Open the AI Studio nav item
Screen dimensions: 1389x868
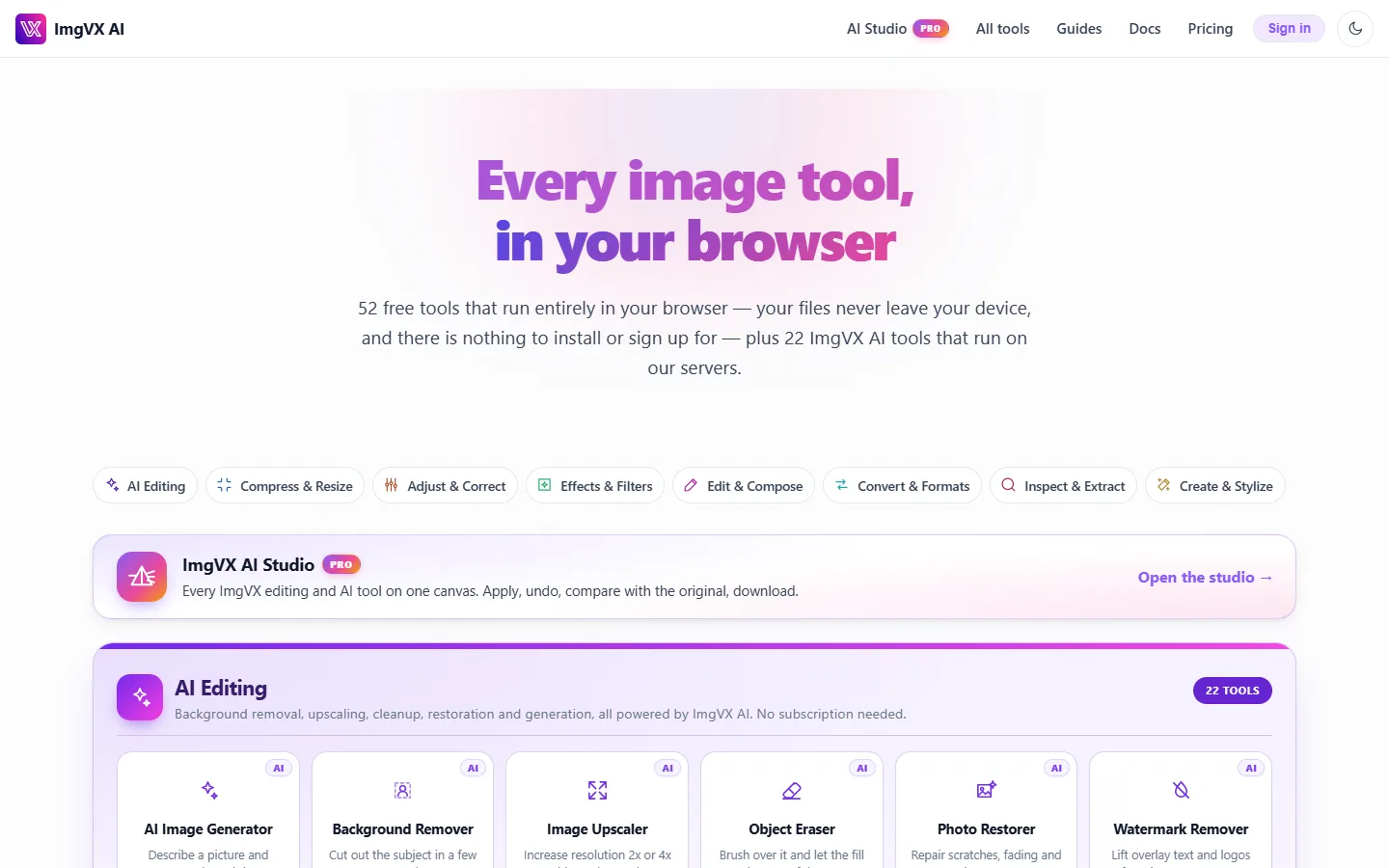point(897,29)
